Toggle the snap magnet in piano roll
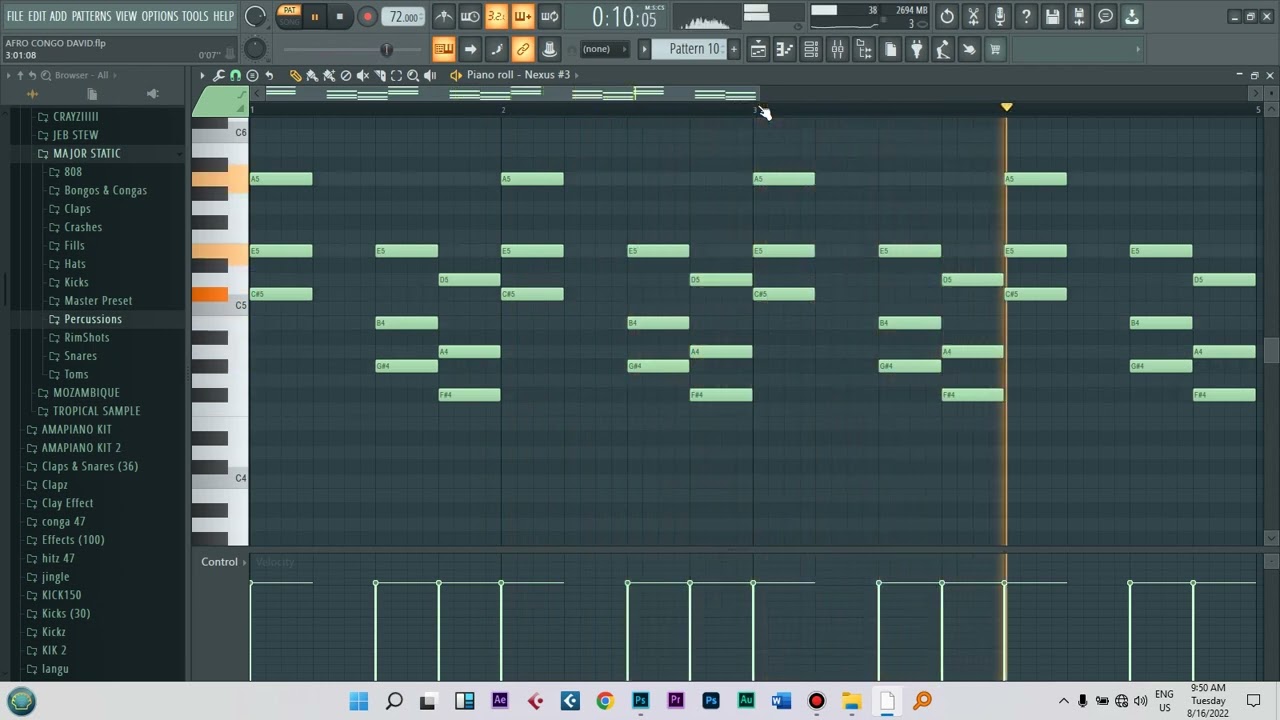 click(235, 75)
